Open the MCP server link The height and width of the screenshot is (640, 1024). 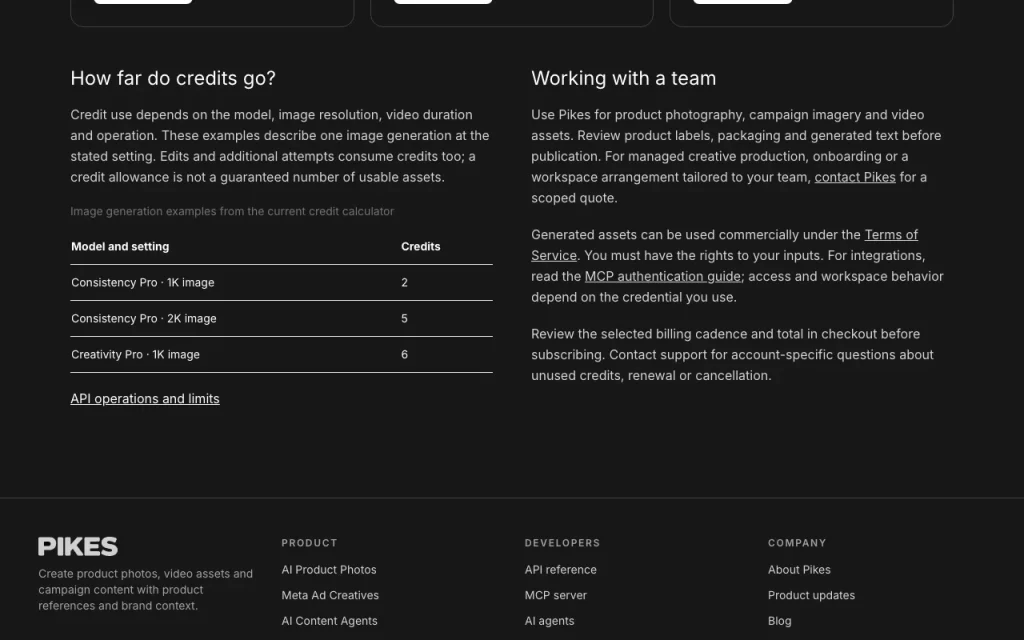[556, 595]
